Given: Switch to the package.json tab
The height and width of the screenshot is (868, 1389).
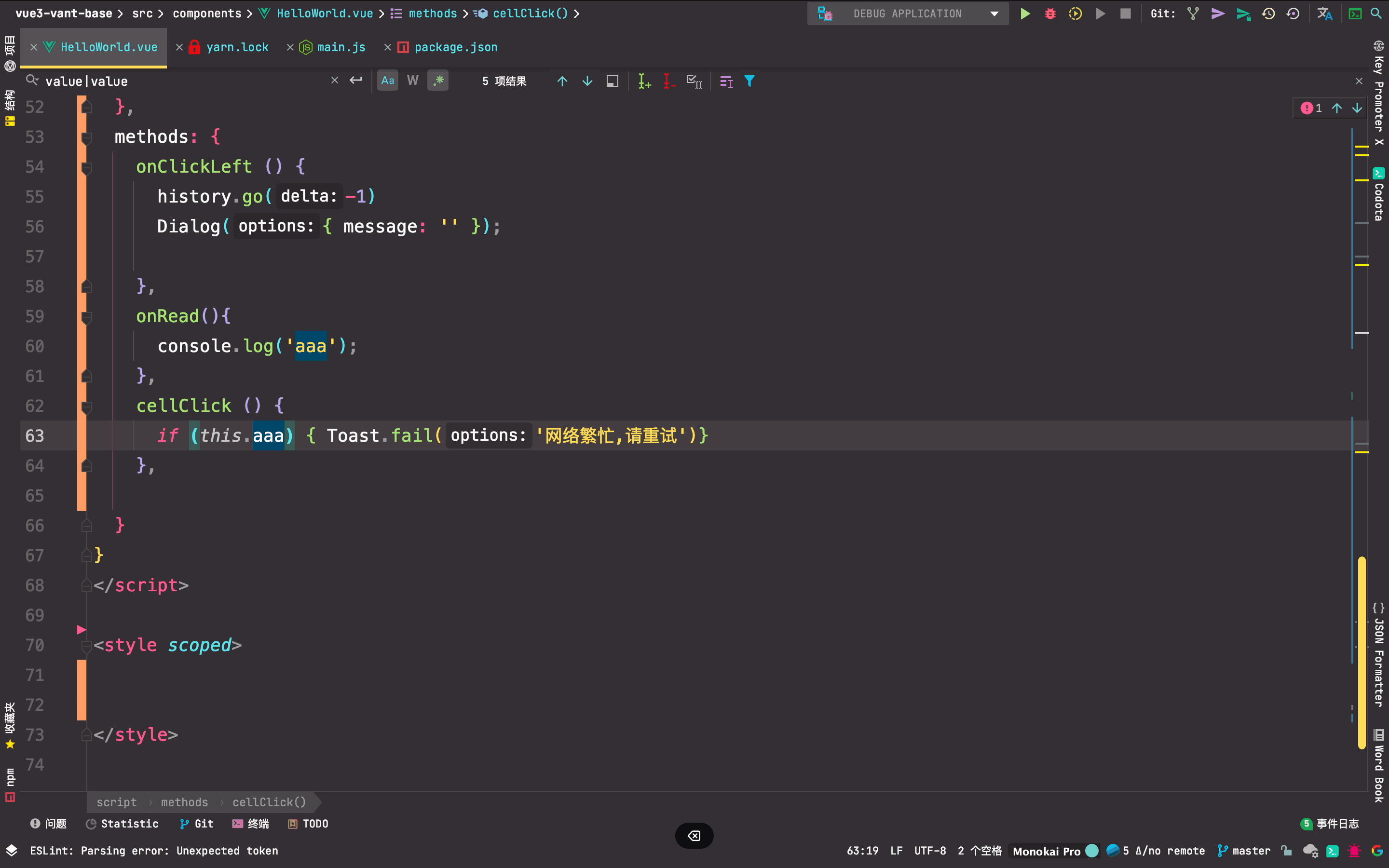Looking at the screenshot, I should [455, 47].
